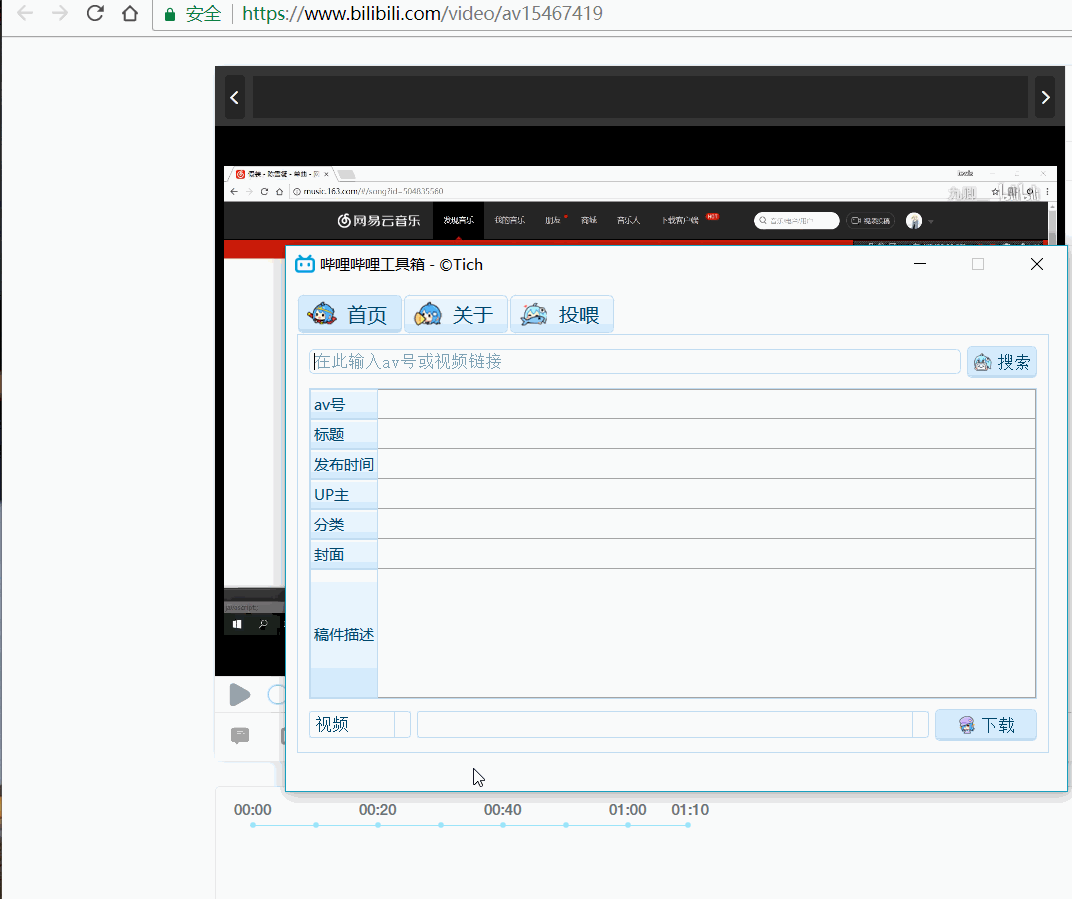Go back with the browser back arrow
The width and height of the screenshot is (1072, 899).
(25, 14)
